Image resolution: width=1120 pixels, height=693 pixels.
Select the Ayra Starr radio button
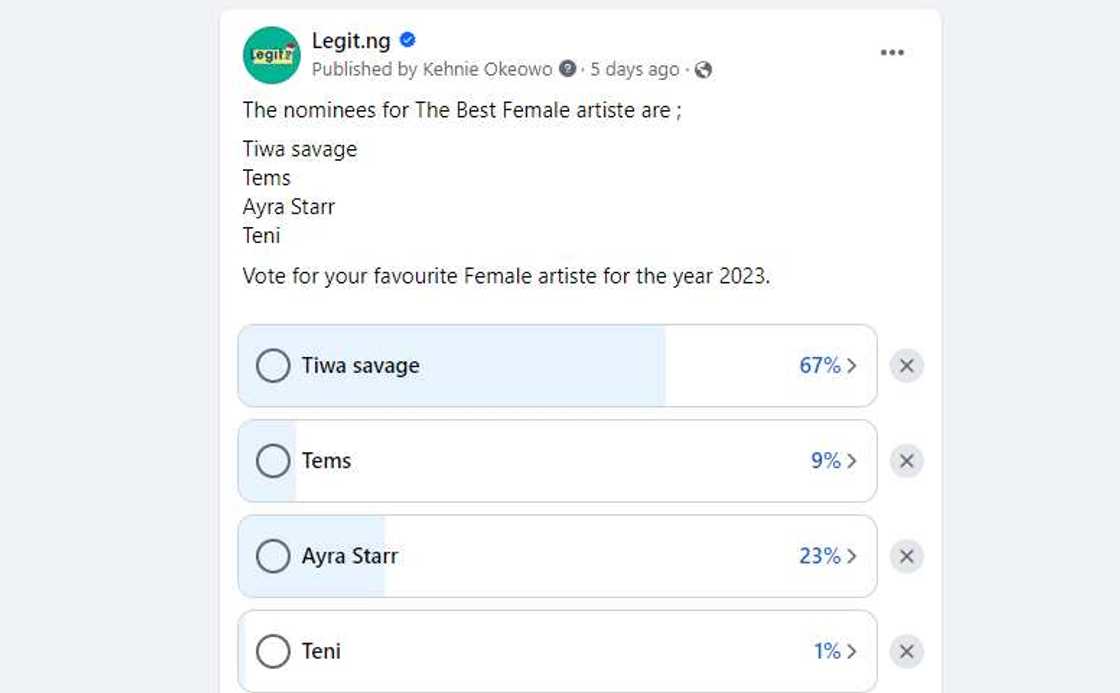pos(272,556)
